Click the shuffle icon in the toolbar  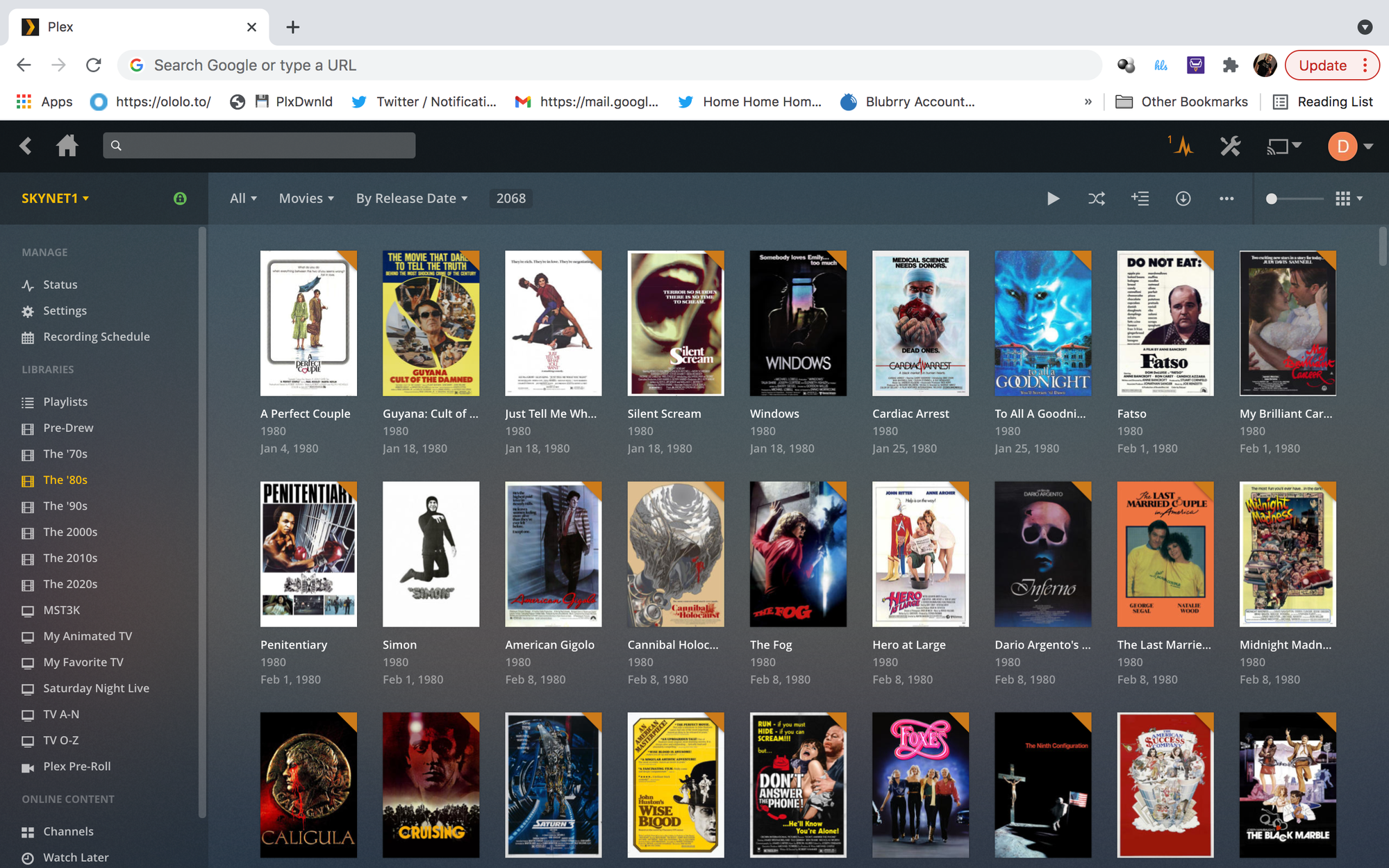coord(1096,199)
